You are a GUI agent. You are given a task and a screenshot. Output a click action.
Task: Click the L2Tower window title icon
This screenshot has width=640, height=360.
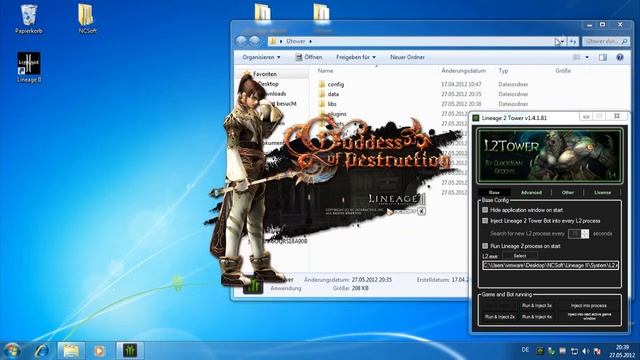(476, 118)
